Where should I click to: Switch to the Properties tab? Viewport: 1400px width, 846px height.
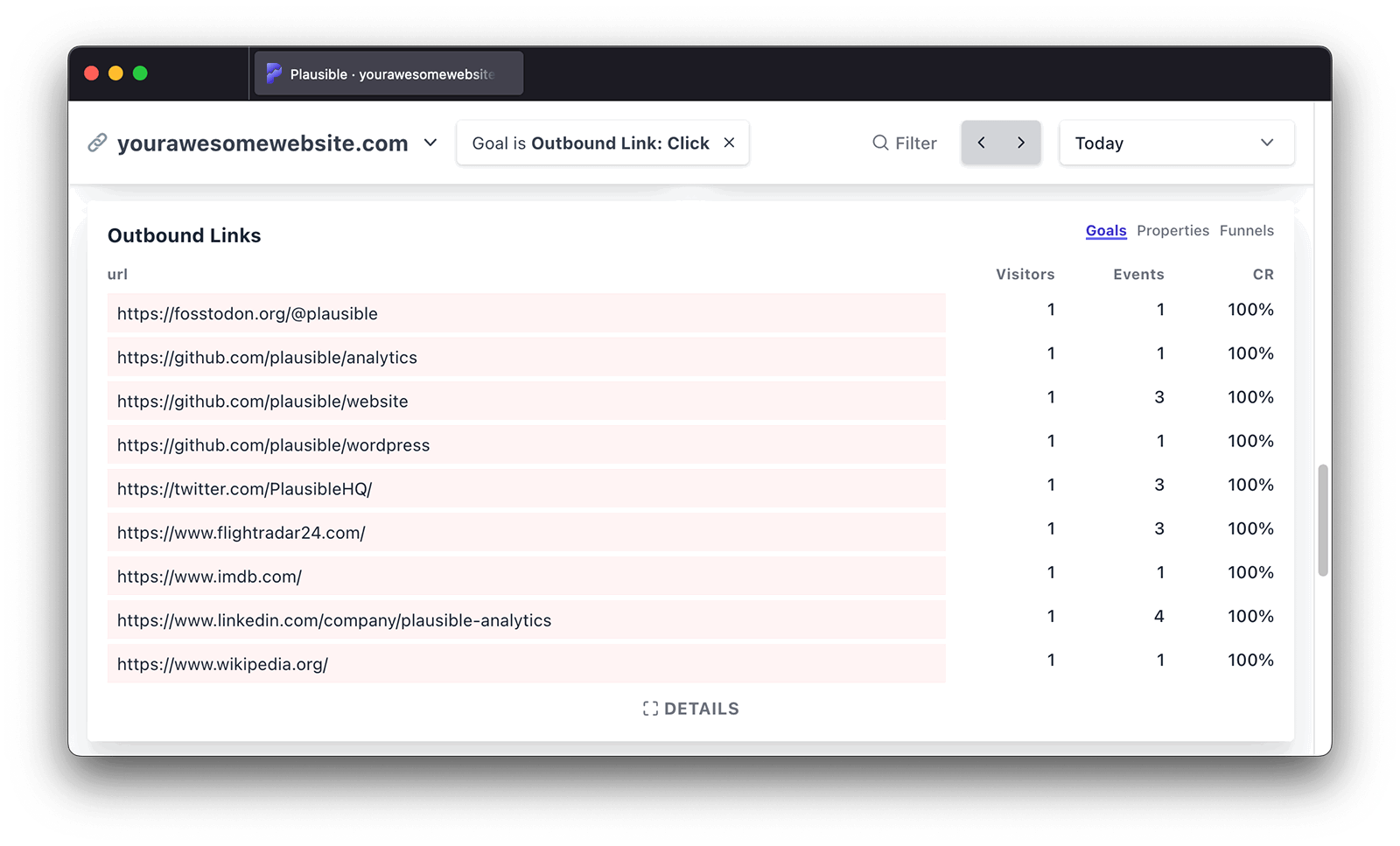[1173, 230]
